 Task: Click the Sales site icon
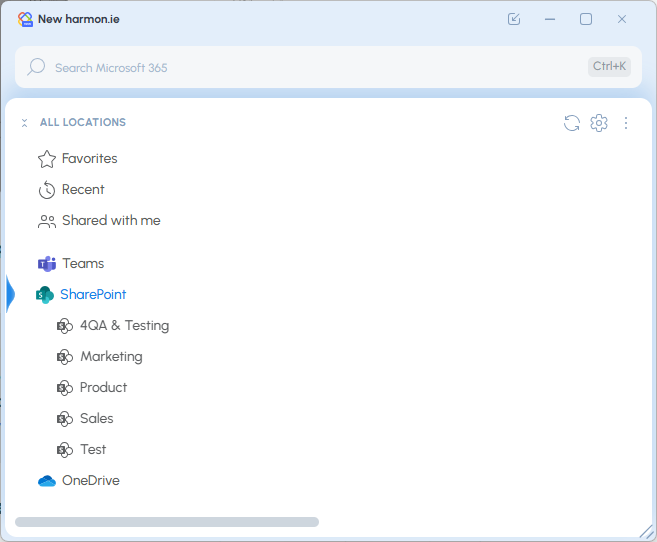pos(65,419)
